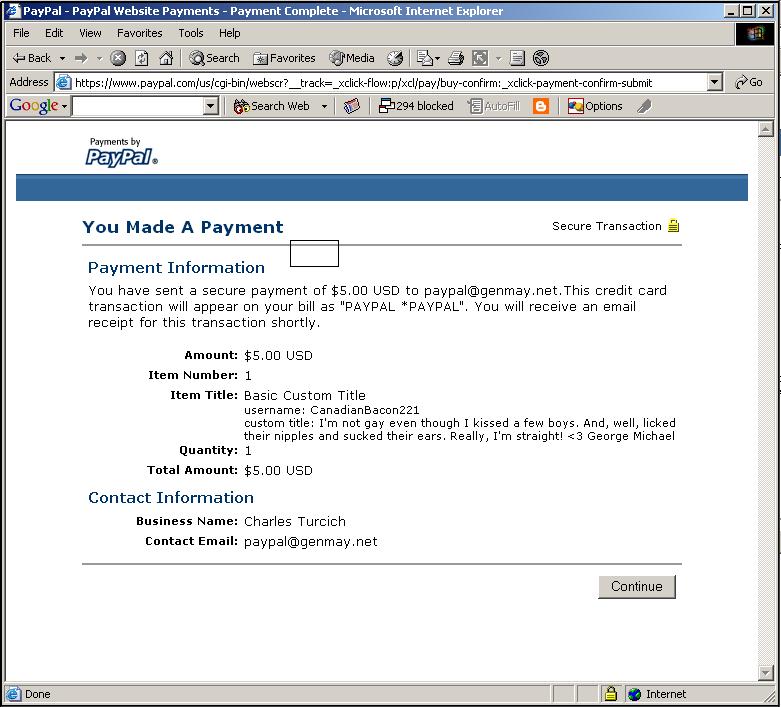Expand the Edit page dropdown arrow
This screenshot has height=707, width=781.
499,59
